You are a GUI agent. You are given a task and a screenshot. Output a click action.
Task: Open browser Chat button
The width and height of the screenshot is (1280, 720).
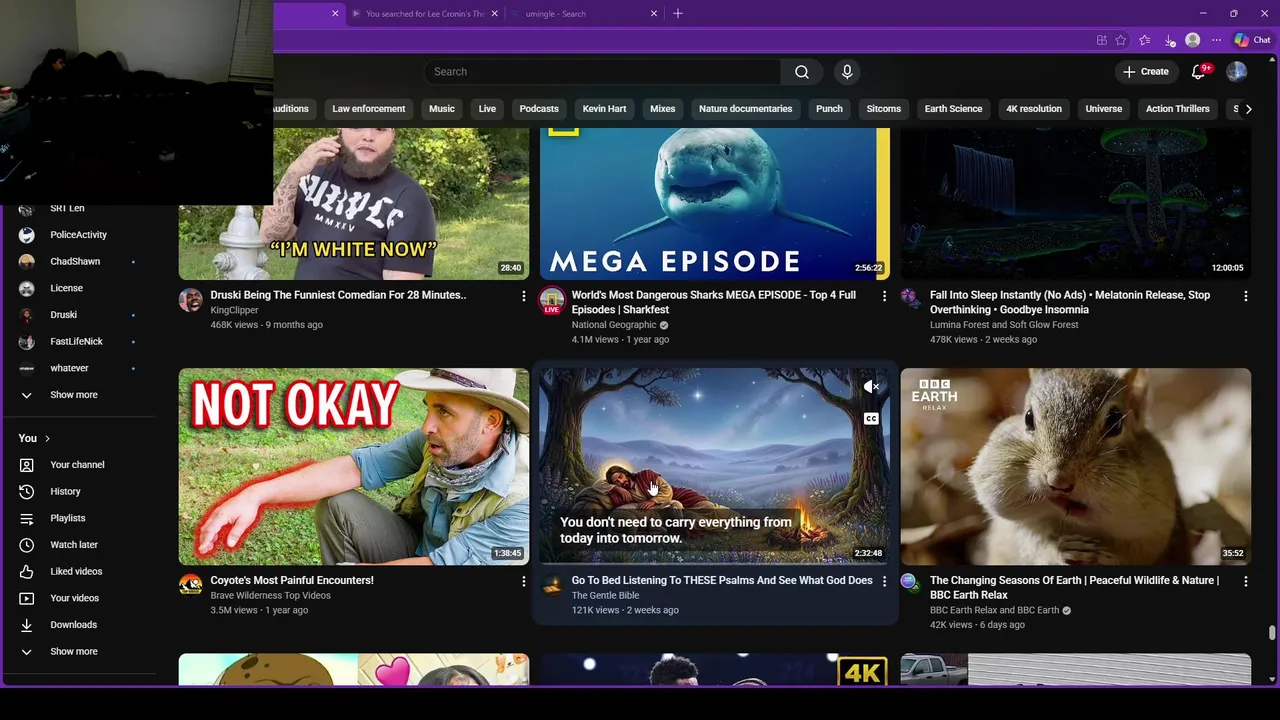(1252, 40)
